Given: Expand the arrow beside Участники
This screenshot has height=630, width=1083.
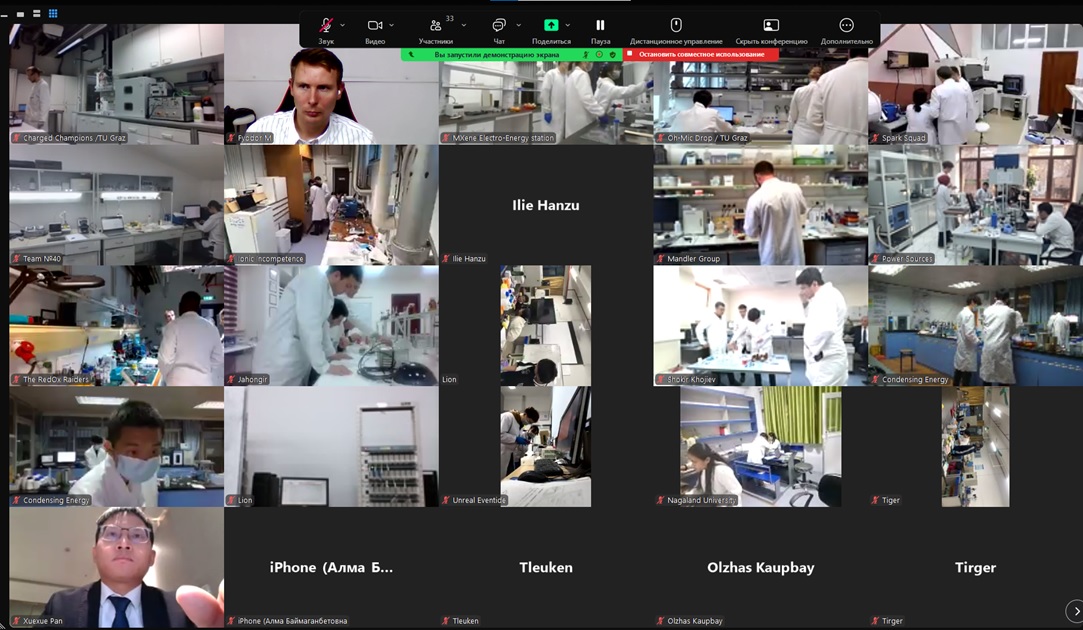Looking at the screenshot, I should point(463,26).
